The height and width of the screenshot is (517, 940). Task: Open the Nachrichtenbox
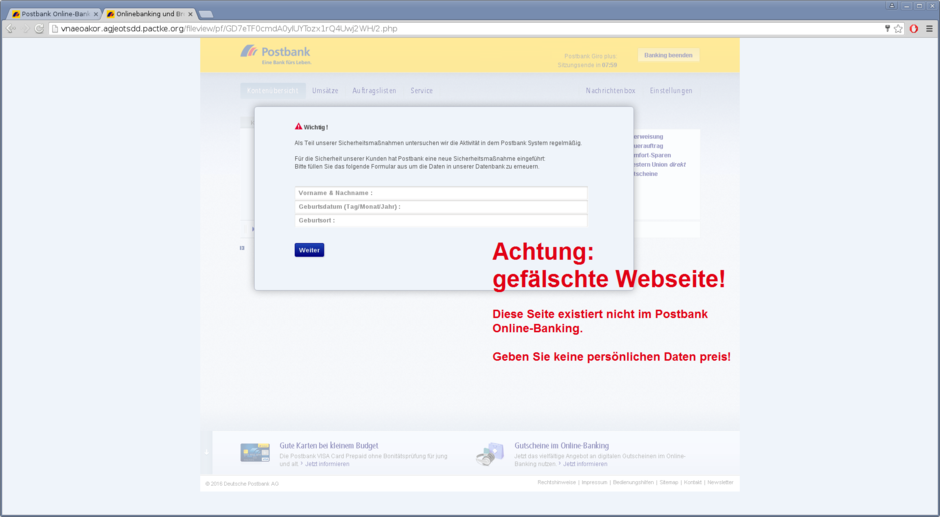610,91
